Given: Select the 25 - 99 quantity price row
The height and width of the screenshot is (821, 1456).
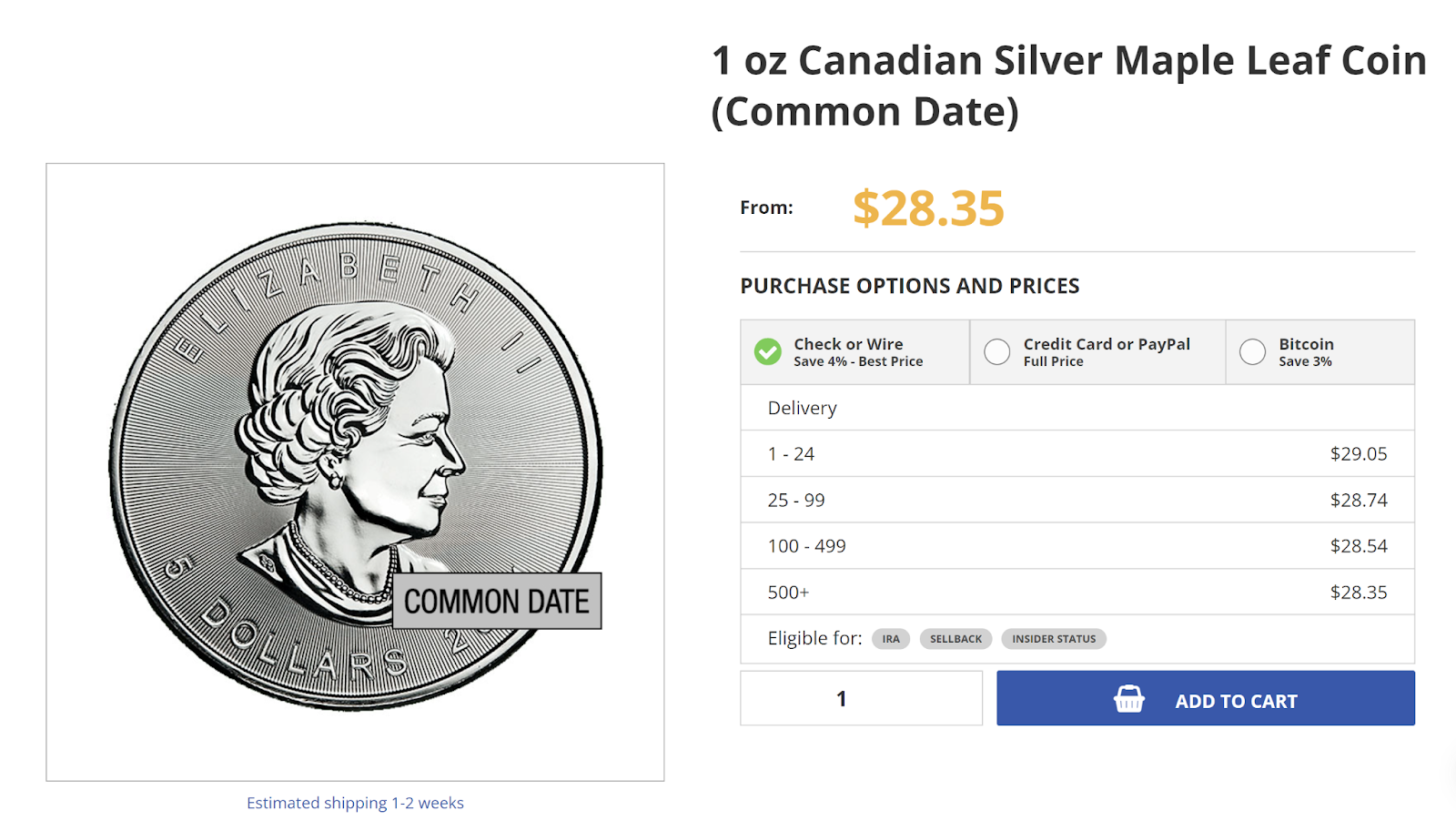Looking at the screenshot, I should (x=1077, y=500).
